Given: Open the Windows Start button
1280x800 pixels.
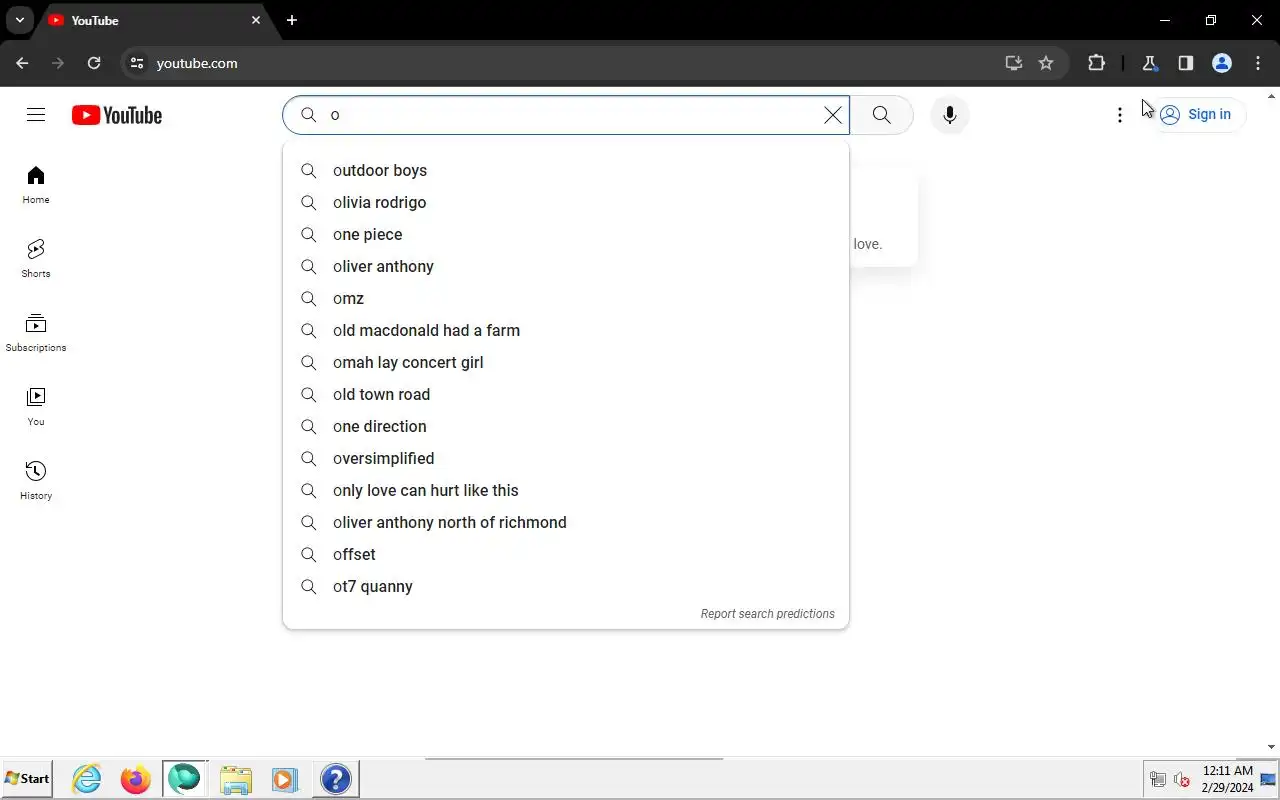Looking at the screenshot, I should pos(27,779).
